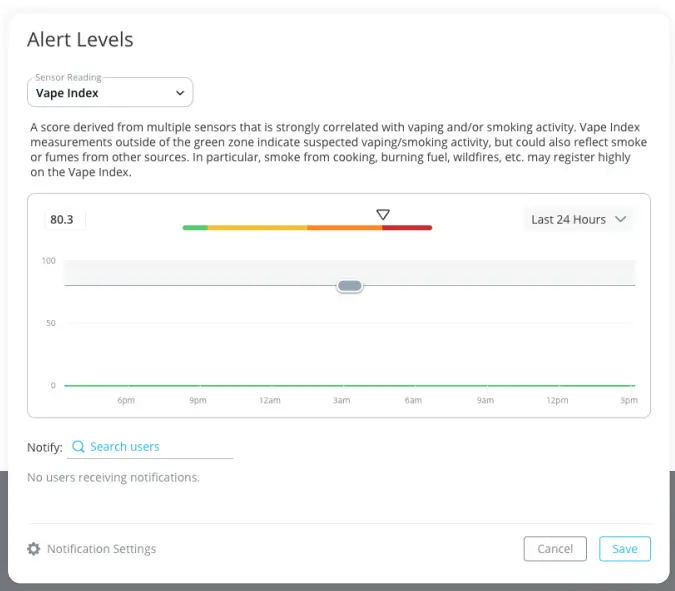Click the 9am label on the time axis
Screen dimensions: 675x591
(485, 401)
